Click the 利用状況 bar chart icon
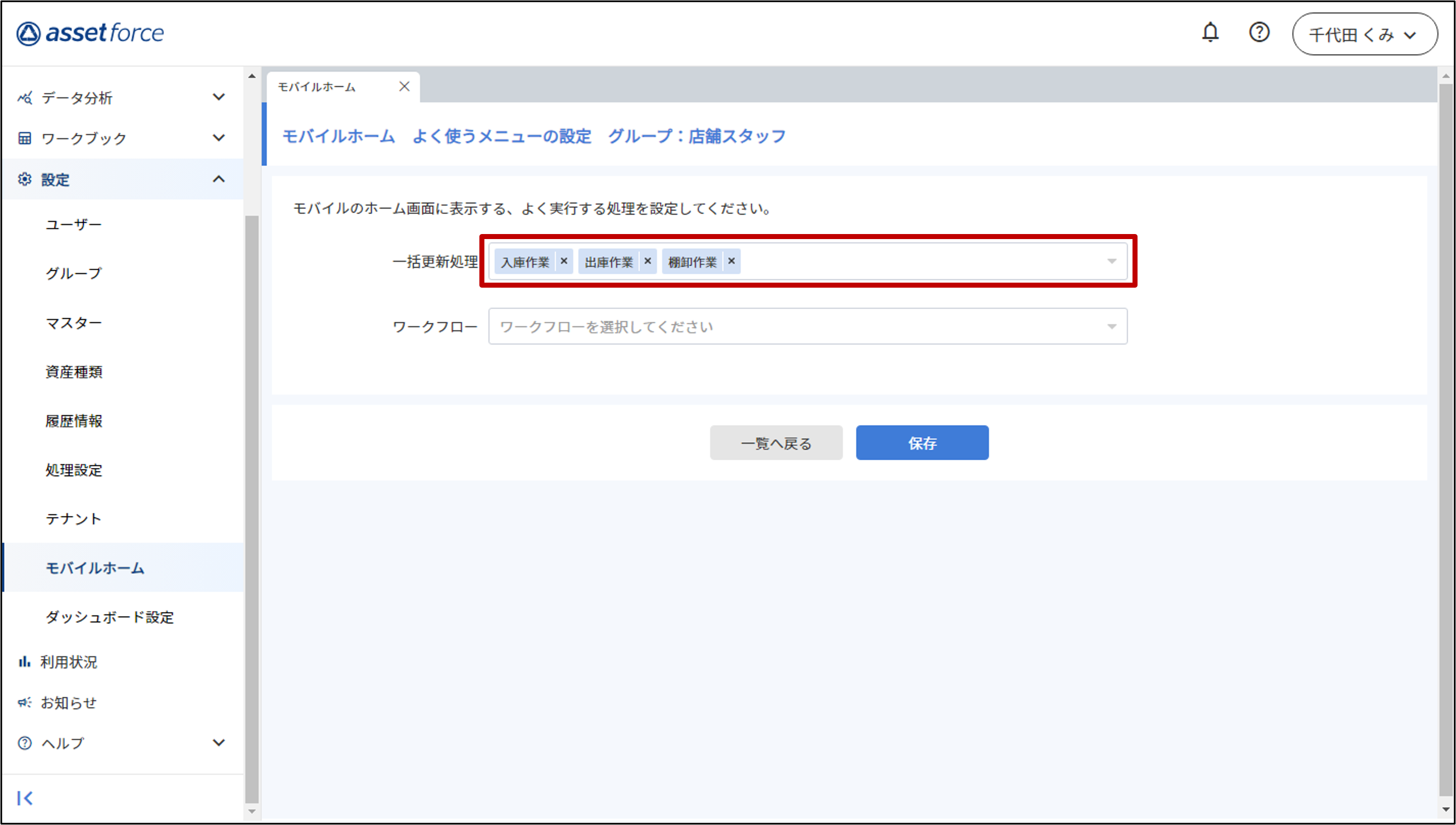 25,661
